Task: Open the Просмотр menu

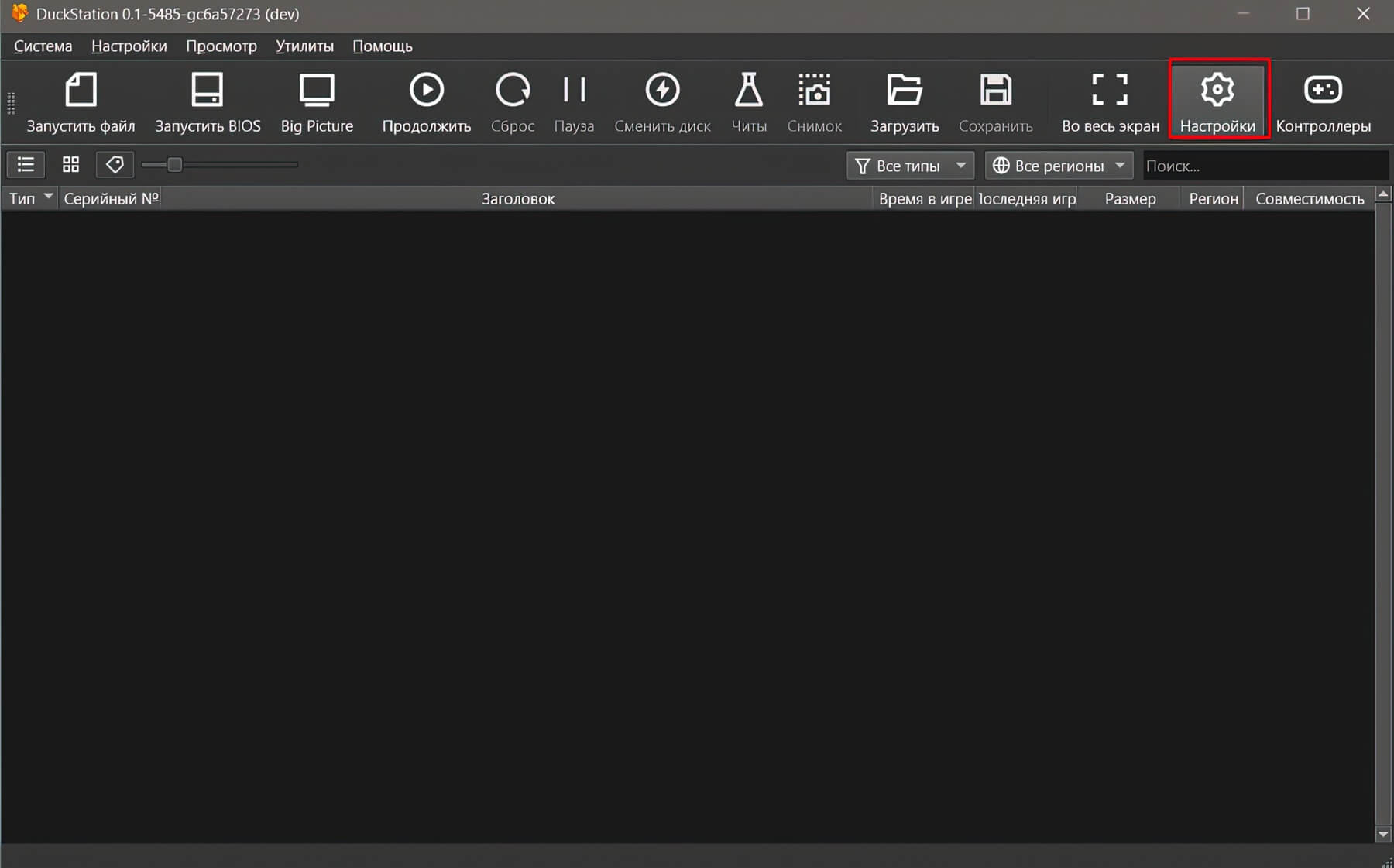Action: [221, 46]
